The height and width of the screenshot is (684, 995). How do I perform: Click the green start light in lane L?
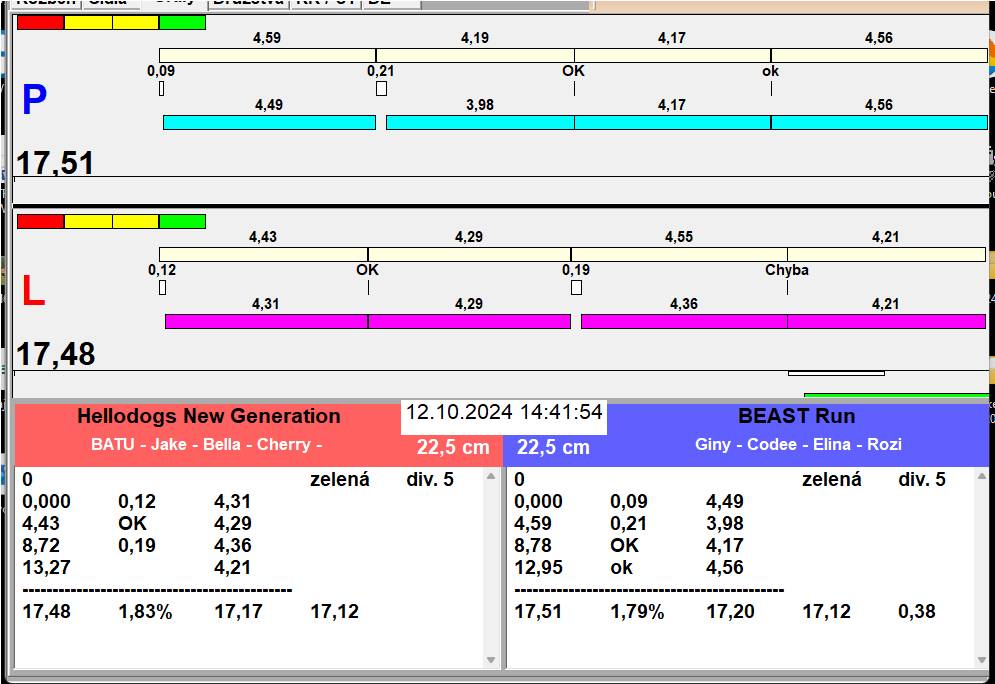[182, 221]
